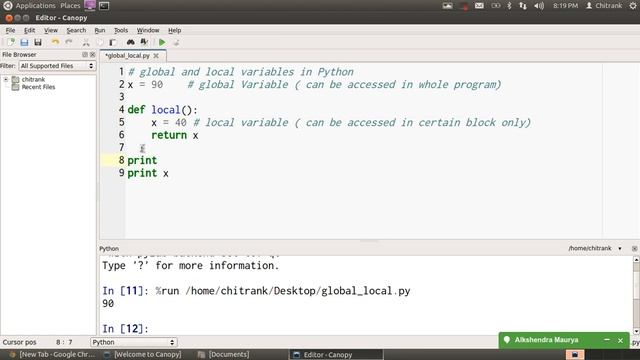Open the Python language dropdown in status bar
640x360 pixels.
[133, 342]
